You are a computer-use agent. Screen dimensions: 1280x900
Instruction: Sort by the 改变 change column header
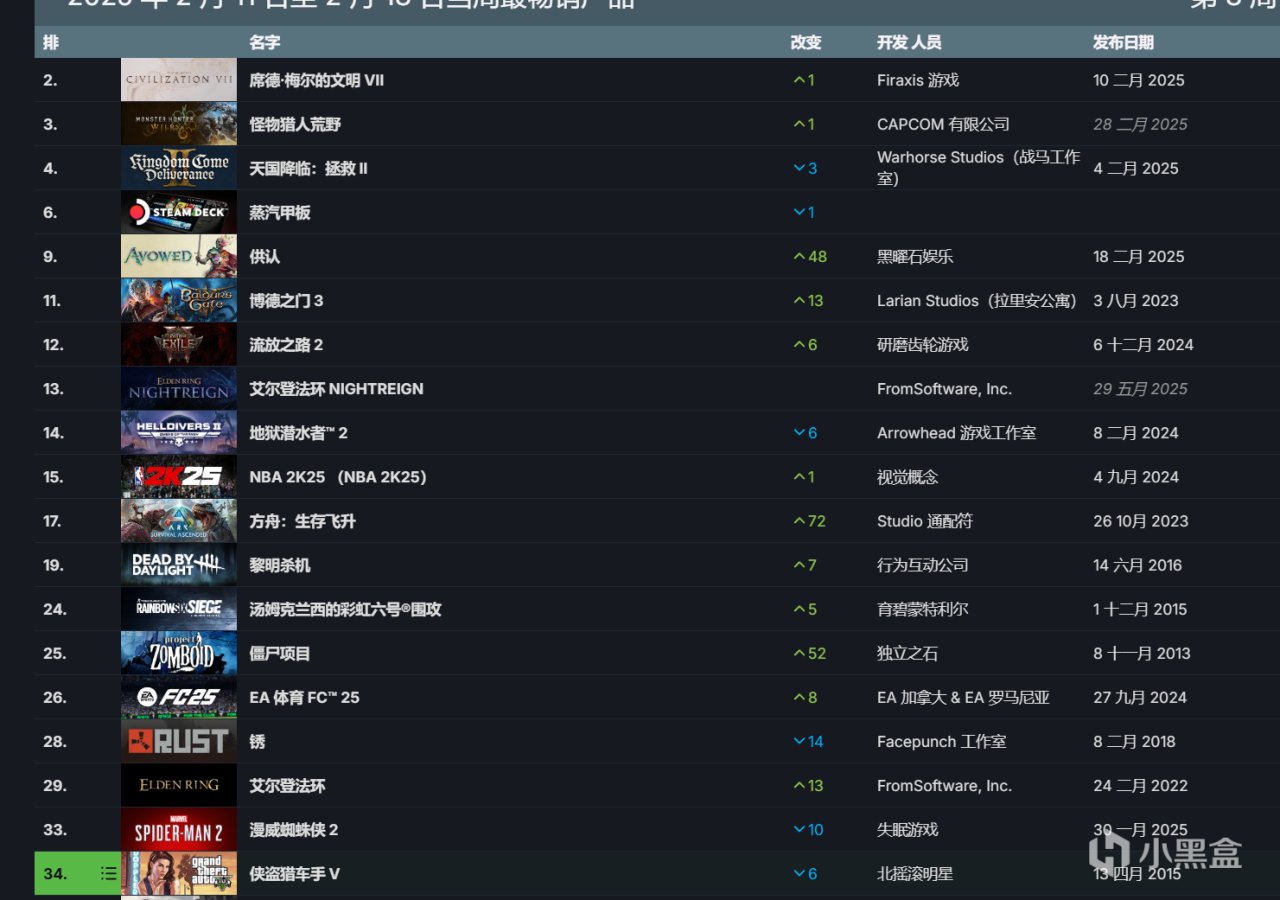click(x=806, y=42)
